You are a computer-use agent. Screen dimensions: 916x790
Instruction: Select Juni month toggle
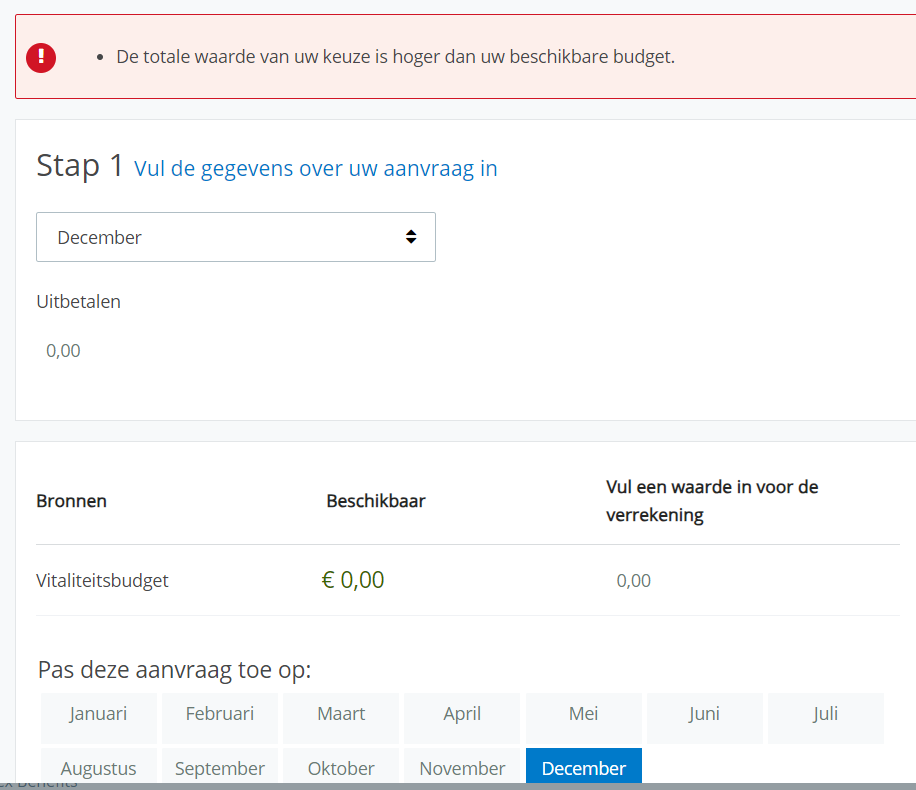tap(704, 714)
